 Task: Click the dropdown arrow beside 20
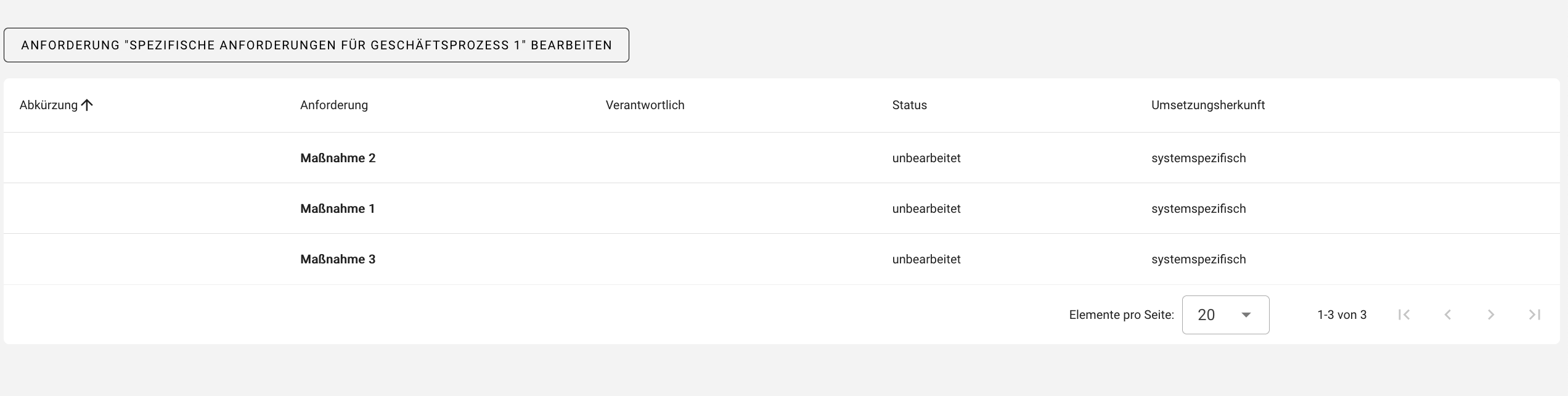1246,315
